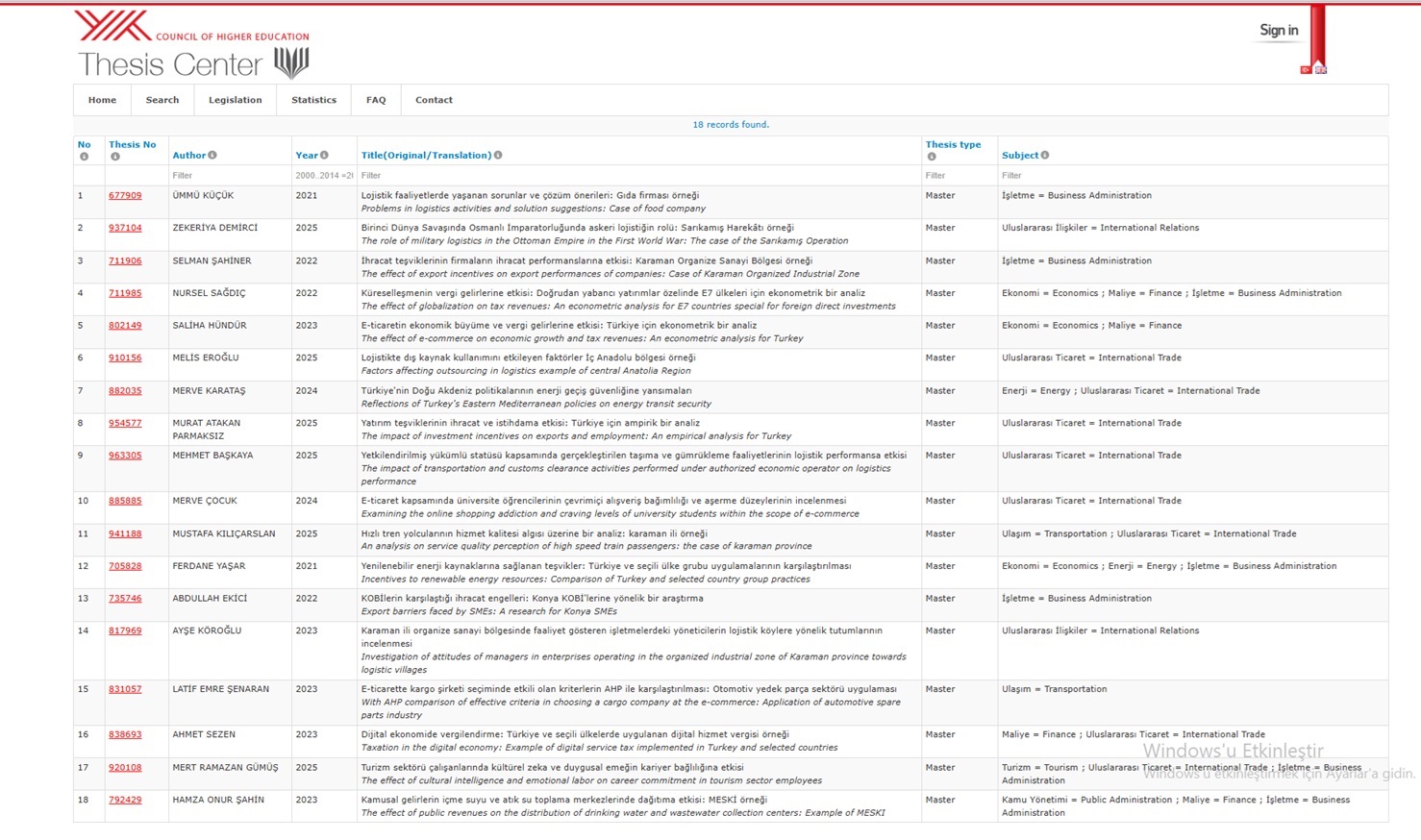Click the info icon under Thesis type header
The height and width of the screenshot is (840, 1421).
pyautogui.click(x=931, y=157)
